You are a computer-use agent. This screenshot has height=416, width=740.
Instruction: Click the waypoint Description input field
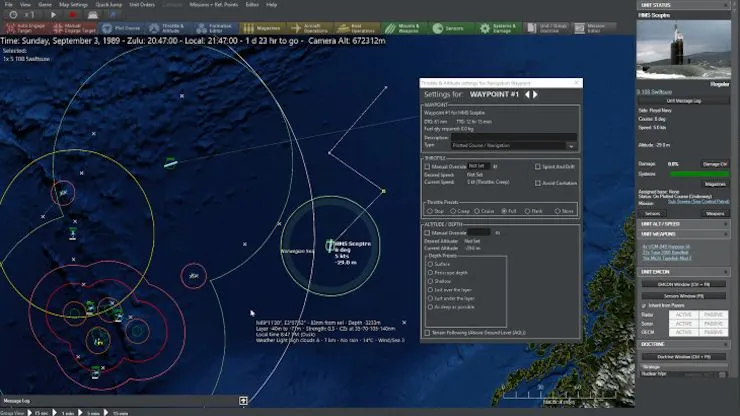513,137
